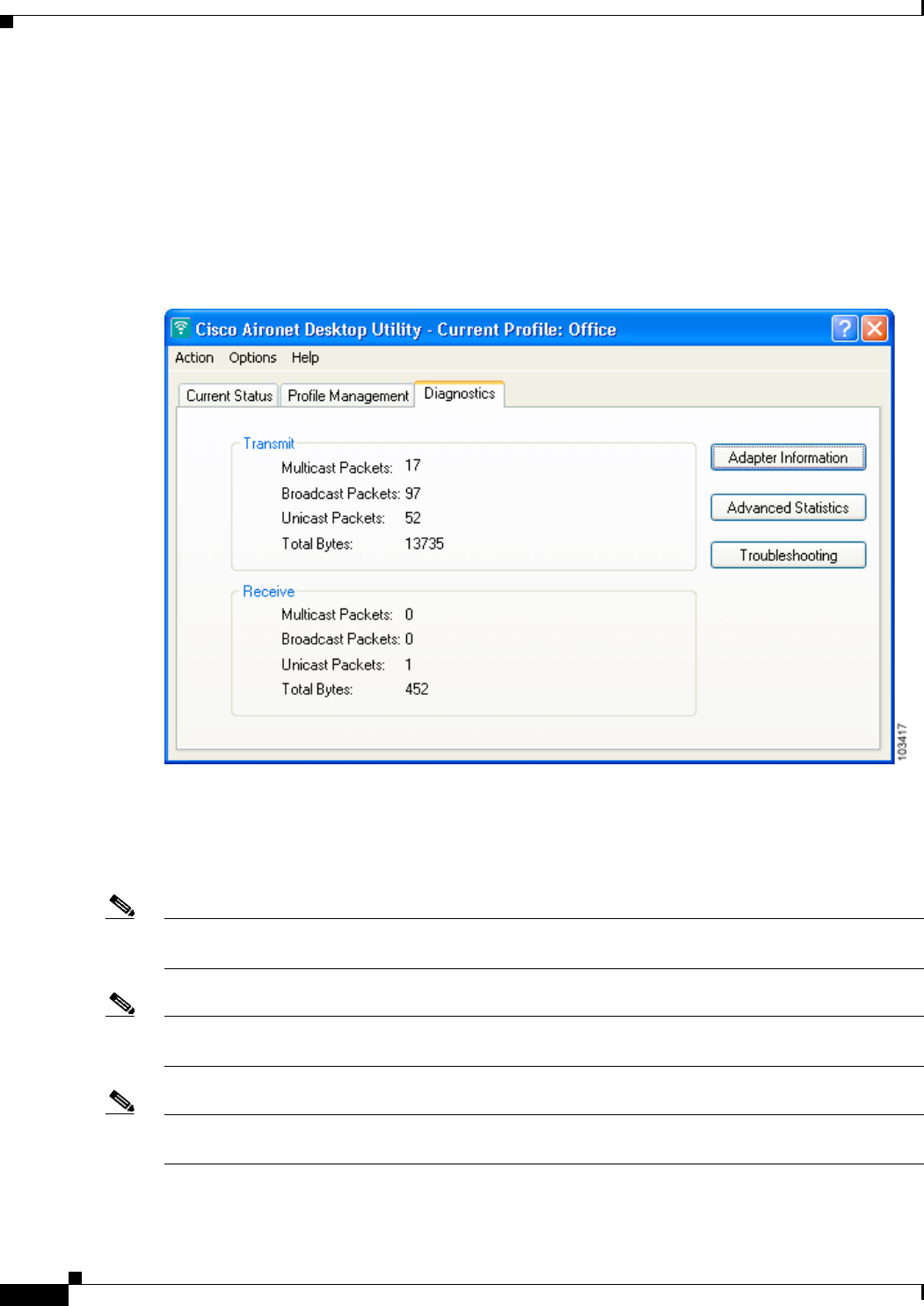Click the Cisco Aironet wireless title bar icon
The image size is (924, 1306).
(180, 328)
